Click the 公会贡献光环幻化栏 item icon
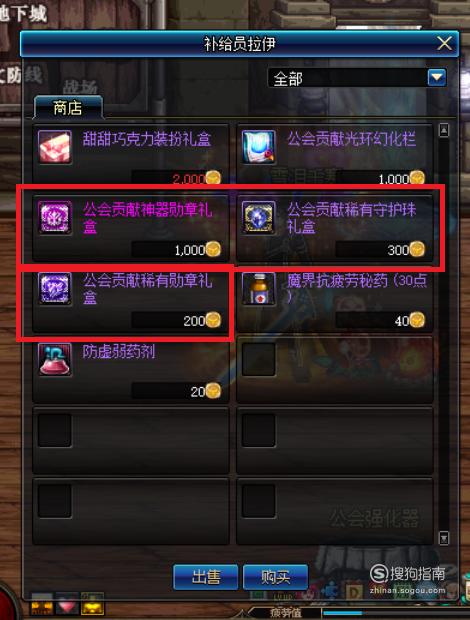Image resolution: width=470 pixels, height=620 pixels. point(259,147)
